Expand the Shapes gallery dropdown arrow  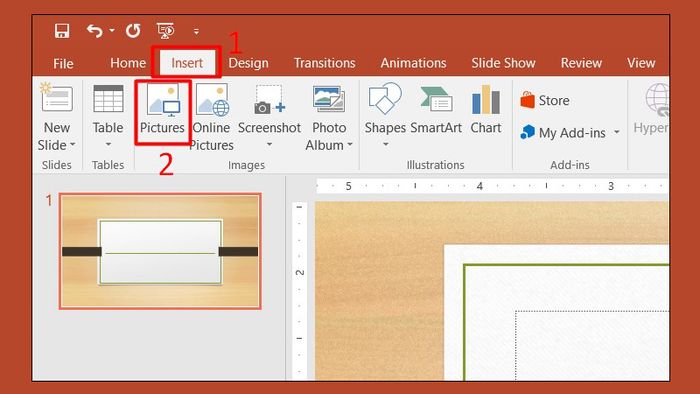pos(385,144)
